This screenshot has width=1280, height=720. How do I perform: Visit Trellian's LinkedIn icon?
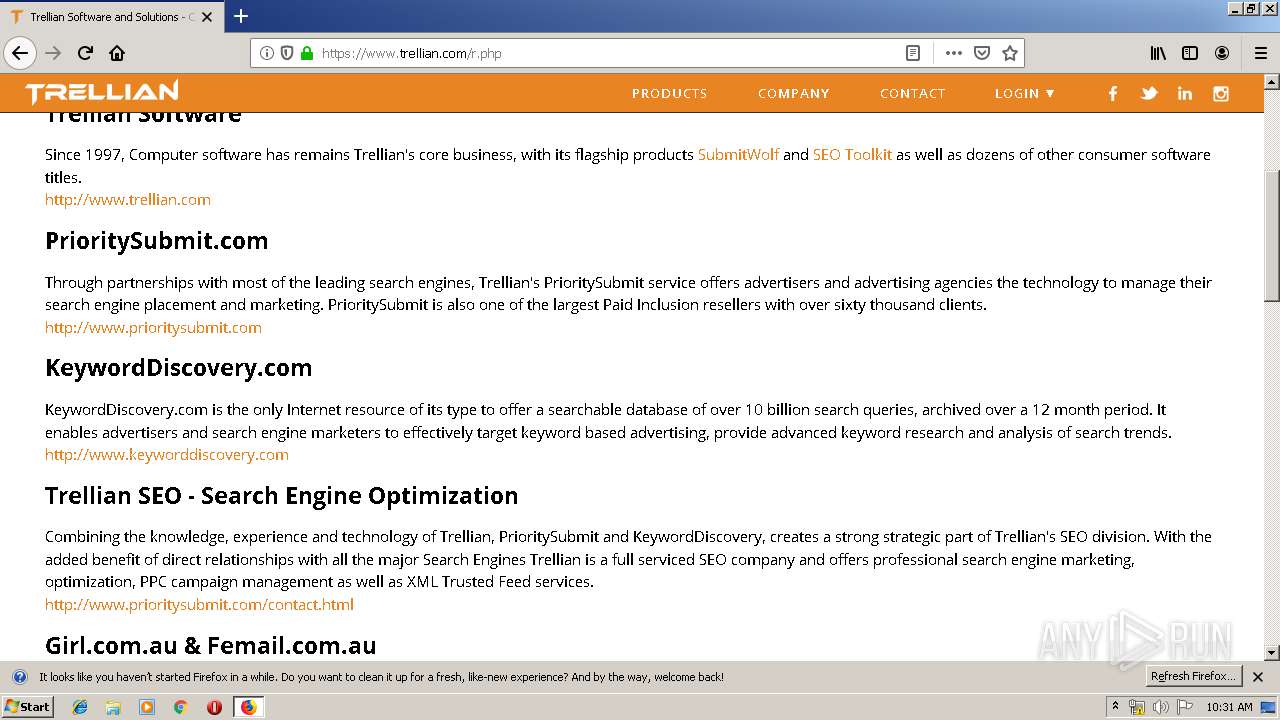point(1185,93)
